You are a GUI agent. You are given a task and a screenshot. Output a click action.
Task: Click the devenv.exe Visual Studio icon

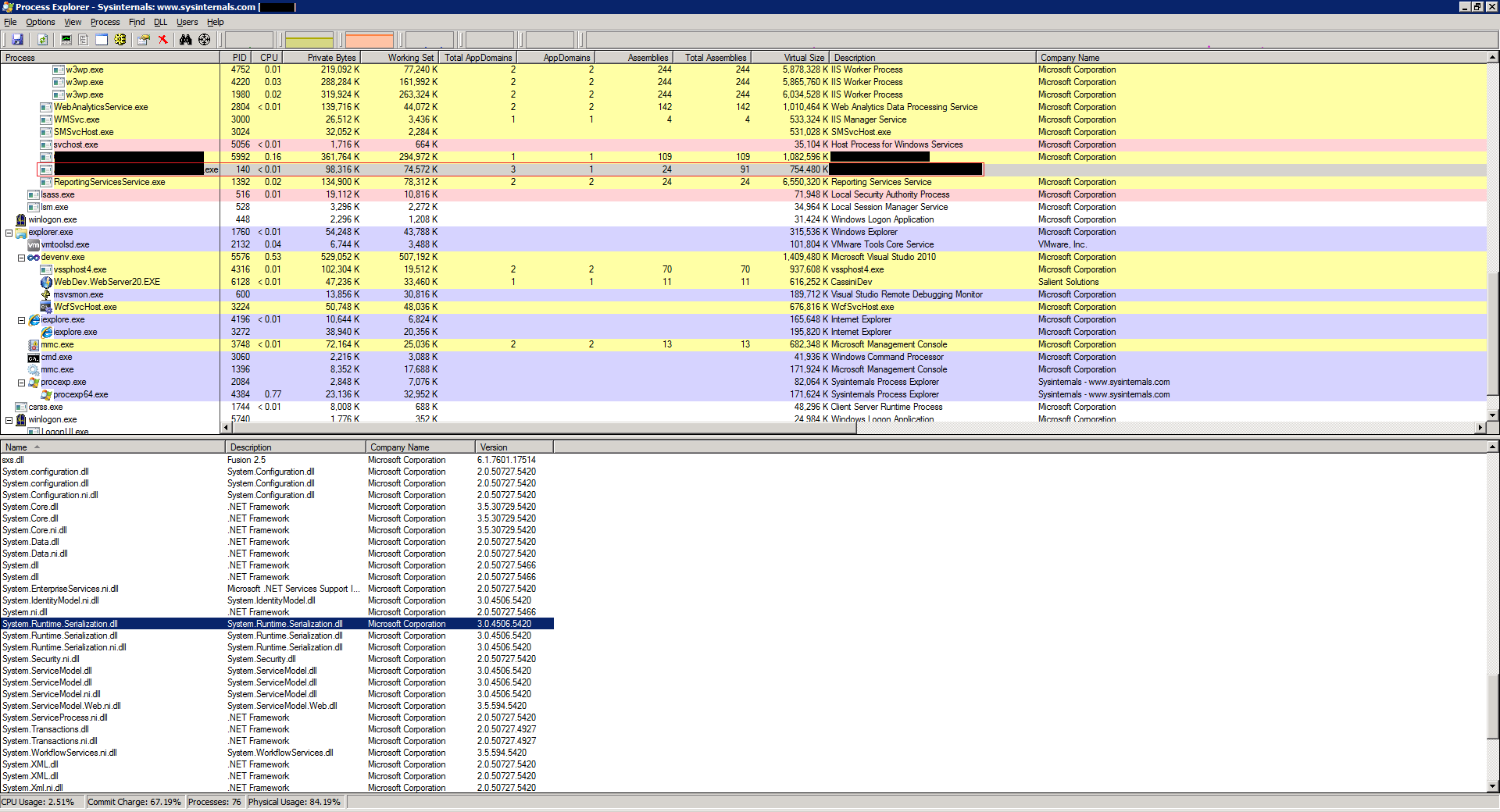[x=34, y=257]
